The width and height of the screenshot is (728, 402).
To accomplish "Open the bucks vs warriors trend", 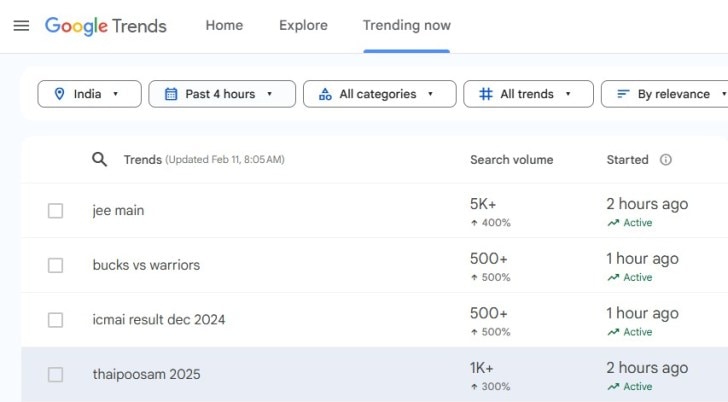I will tap(146, 265).
